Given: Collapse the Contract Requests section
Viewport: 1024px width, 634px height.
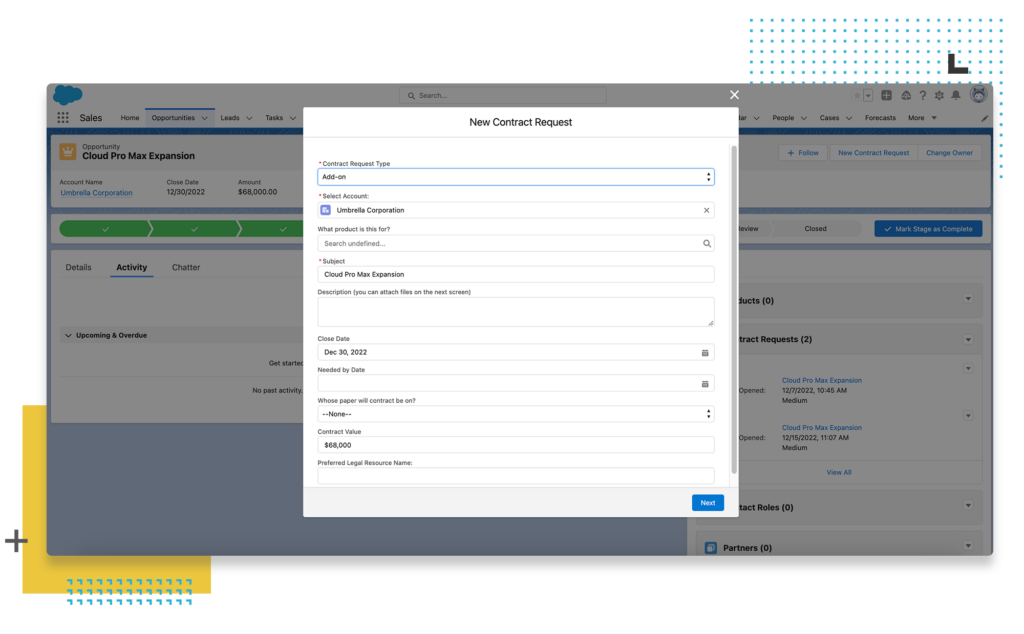Looking at the screenshot, I should click(967, 339).
